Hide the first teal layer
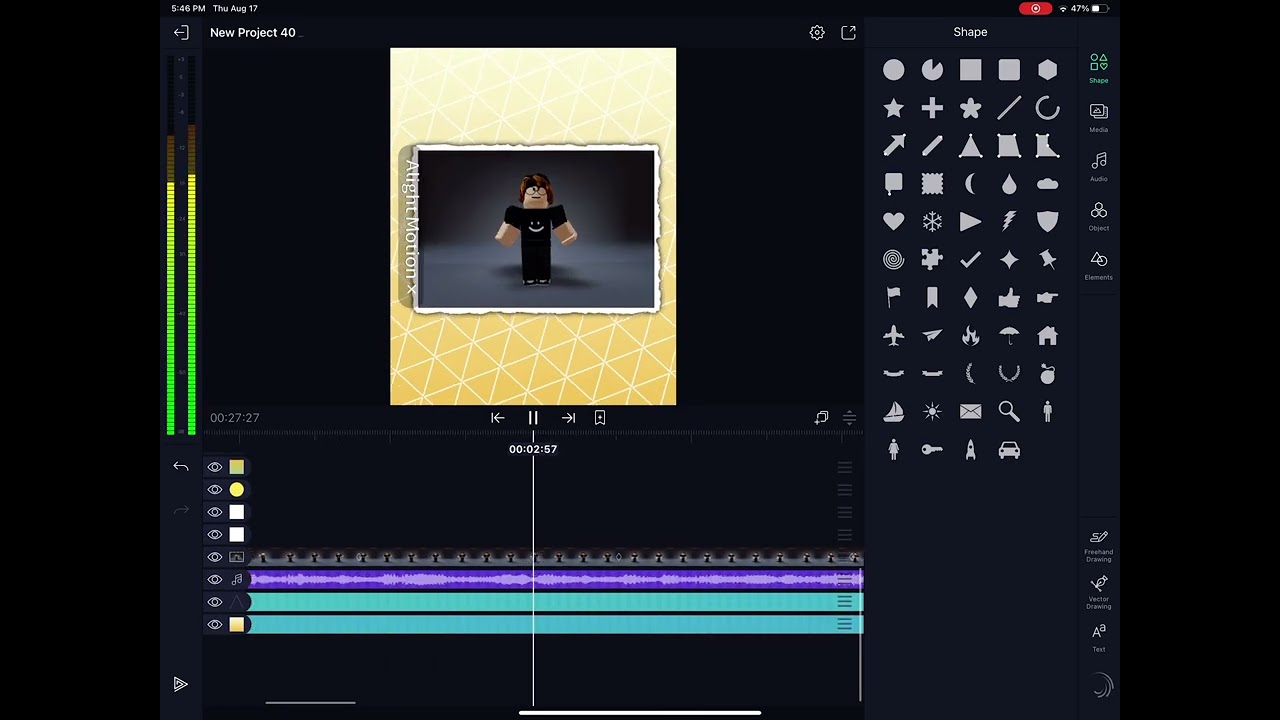Screen dimensions: 1280x720 (x=214, y=602)
